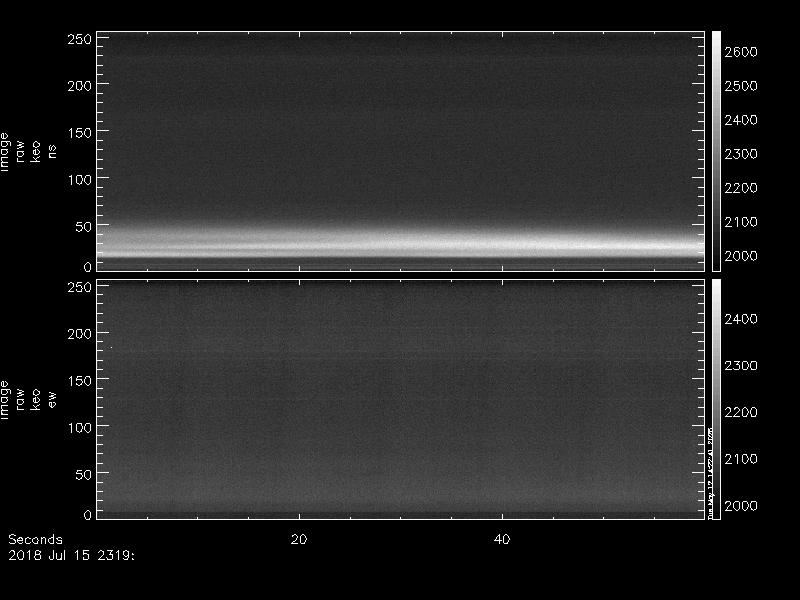
Task: Click the 2200 label on ns colorbar
Action: (x=741, y=188)
